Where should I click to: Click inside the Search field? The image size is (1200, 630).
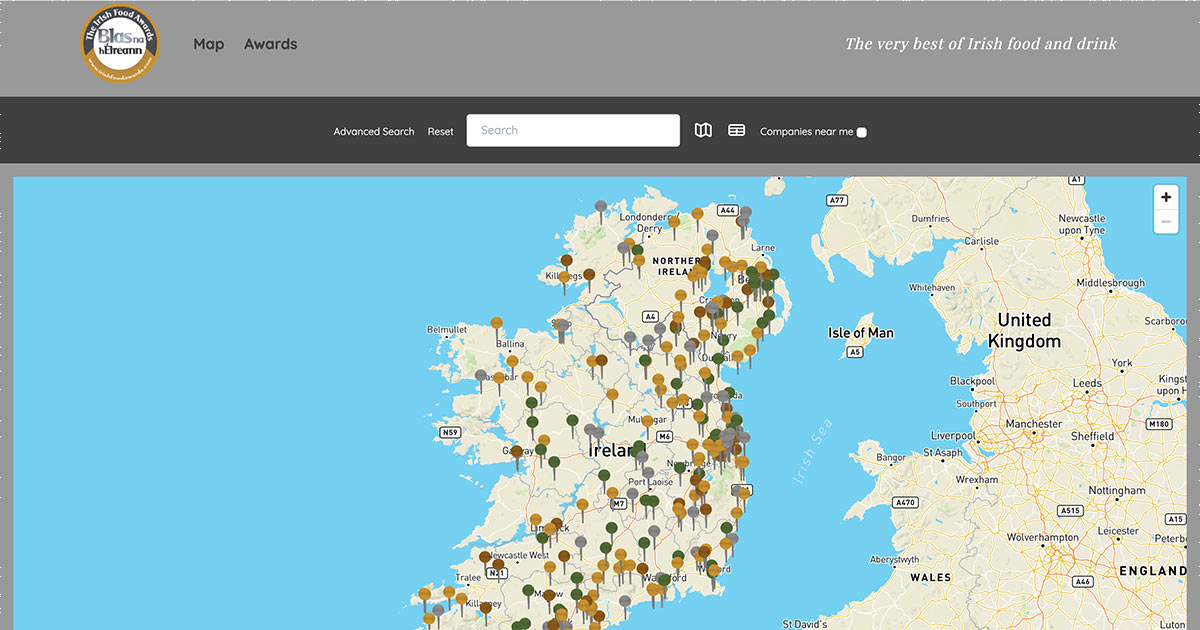(573, 130)
